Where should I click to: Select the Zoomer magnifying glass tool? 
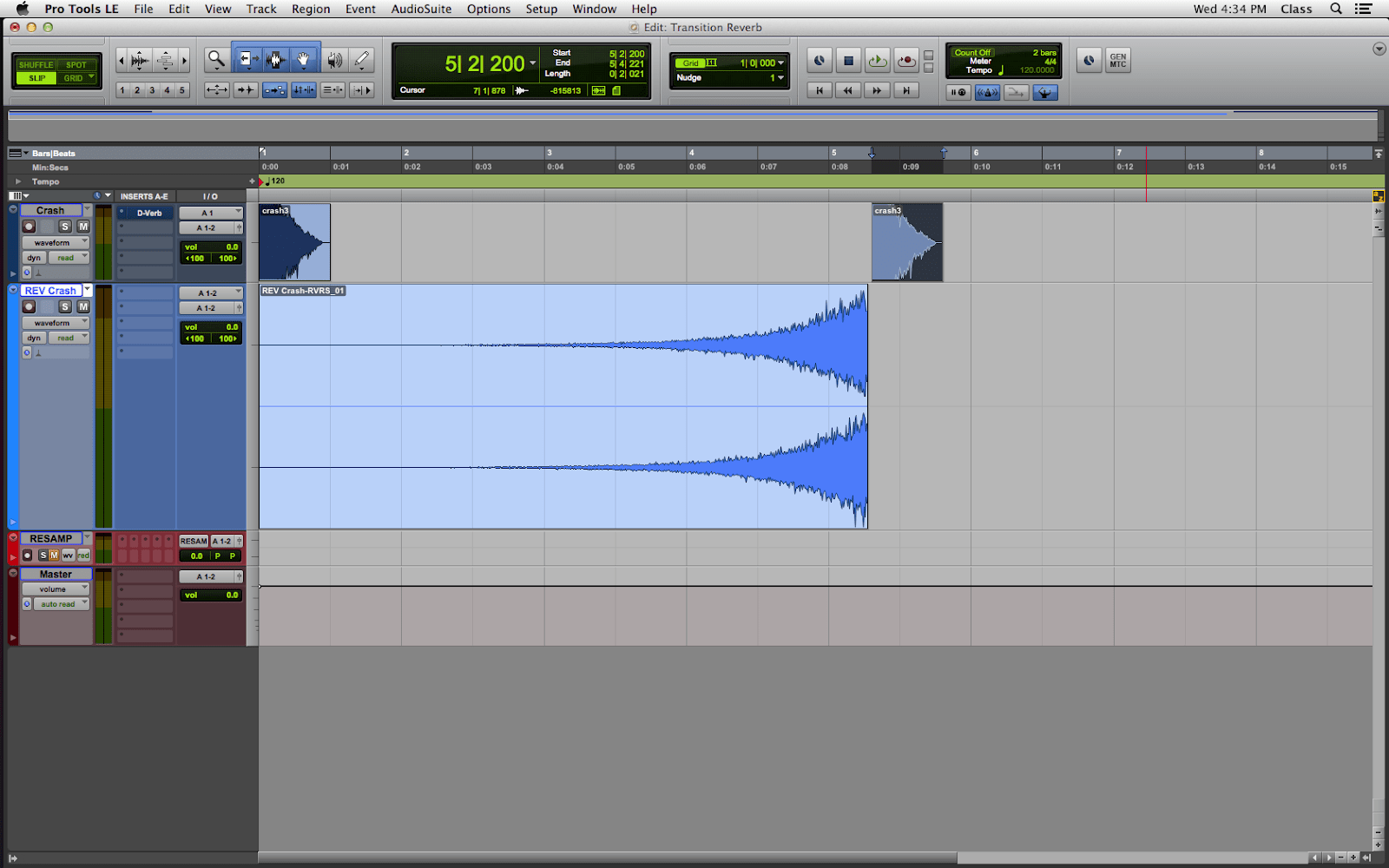216,60
